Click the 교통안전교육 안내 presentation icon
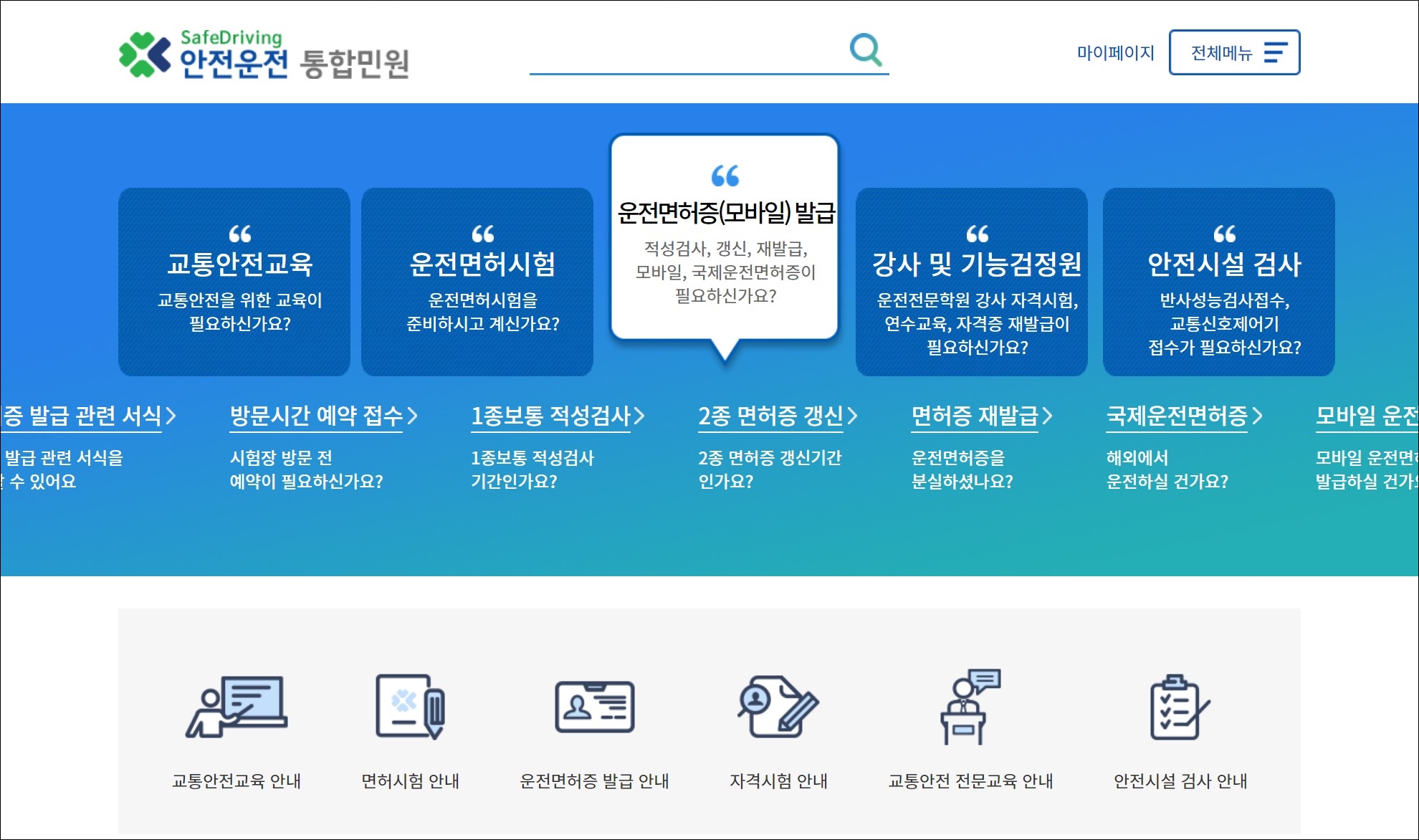Viewport: 1419px width, 840px height. [x=237, y=707]
